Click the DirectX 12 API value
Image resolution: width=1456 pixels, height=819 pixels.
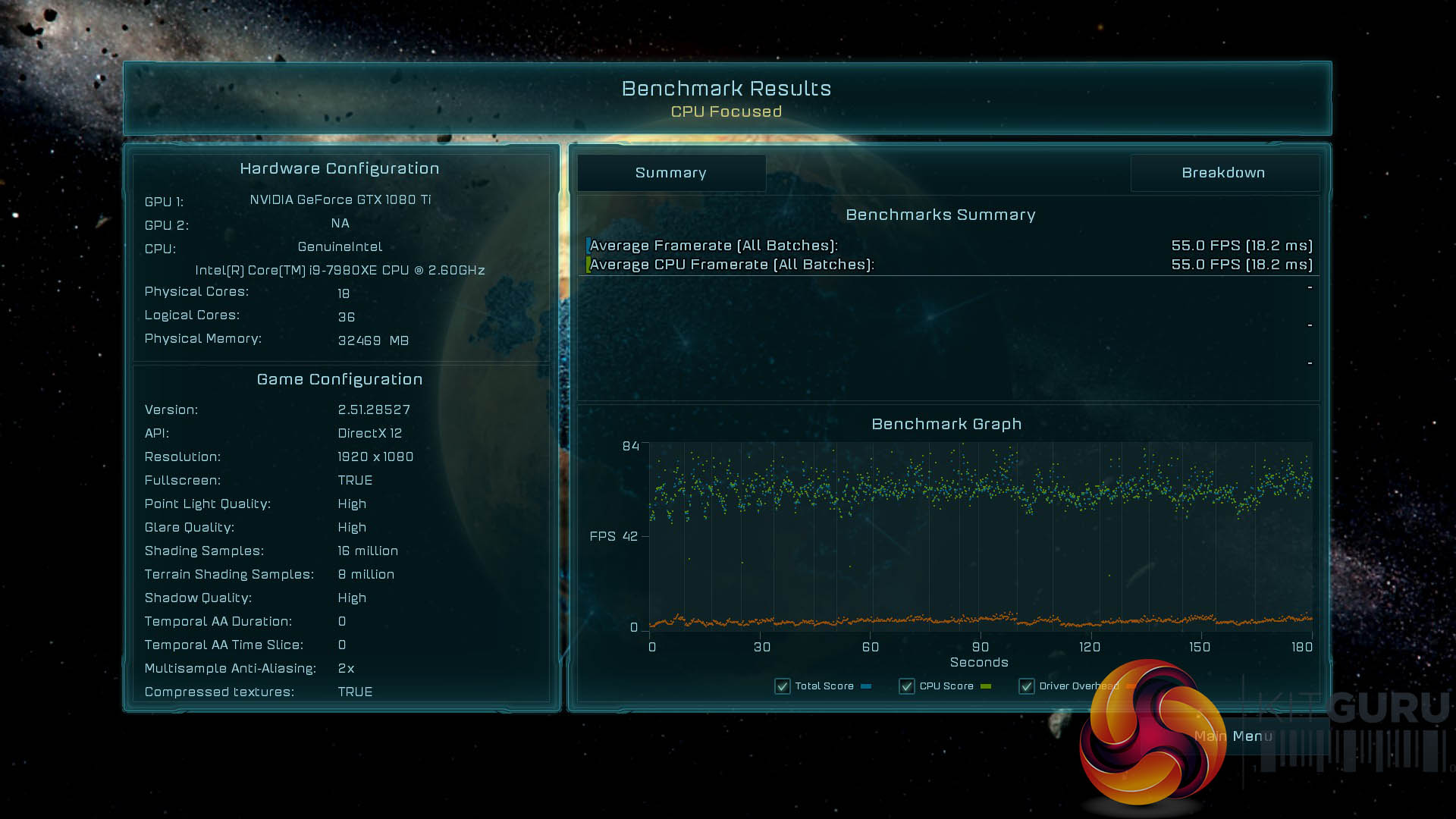[x=370, y=433]
